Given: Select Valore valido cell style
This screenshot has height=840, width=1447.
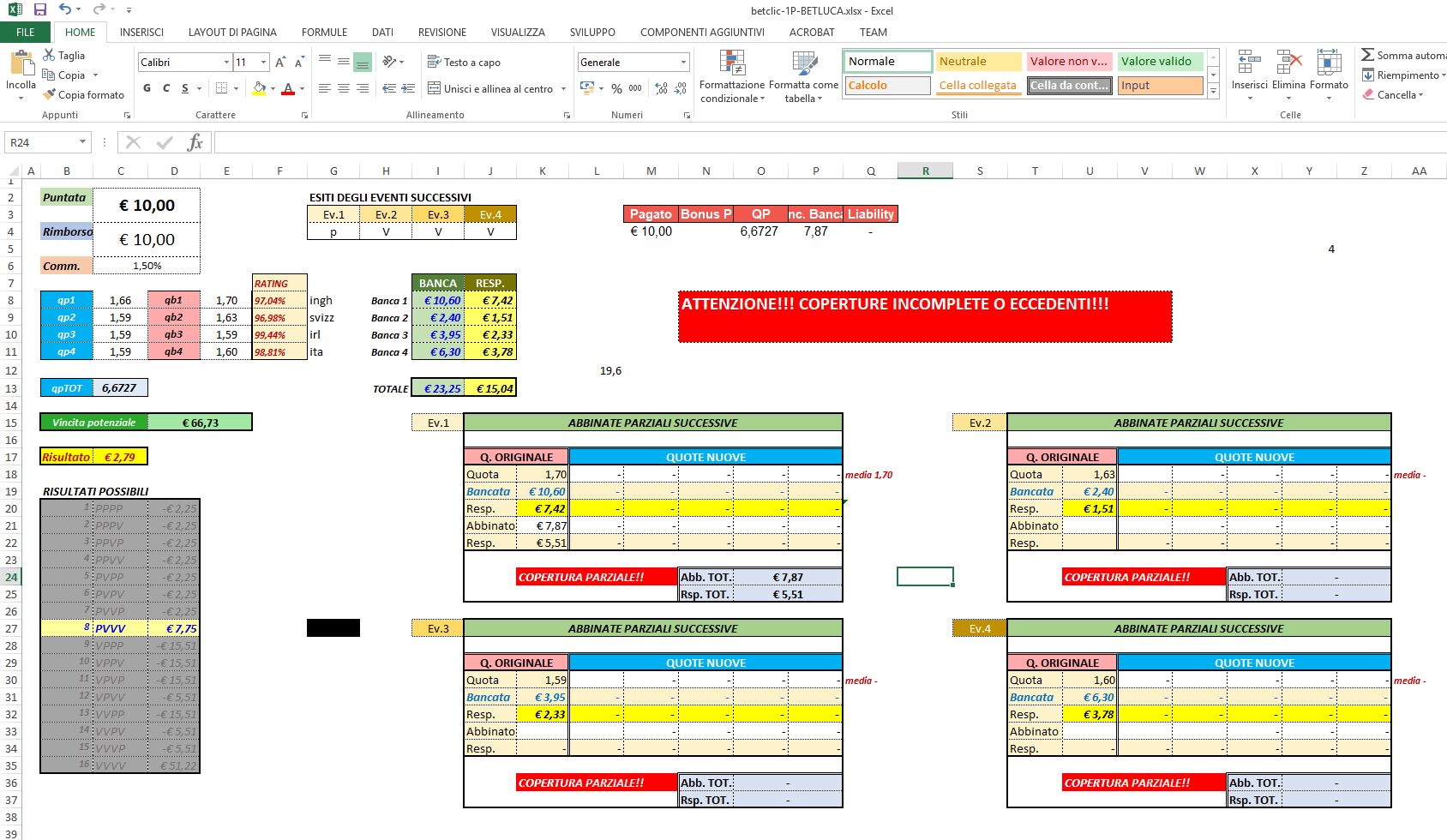Looking at the screenshot, I should (1160, 62).
